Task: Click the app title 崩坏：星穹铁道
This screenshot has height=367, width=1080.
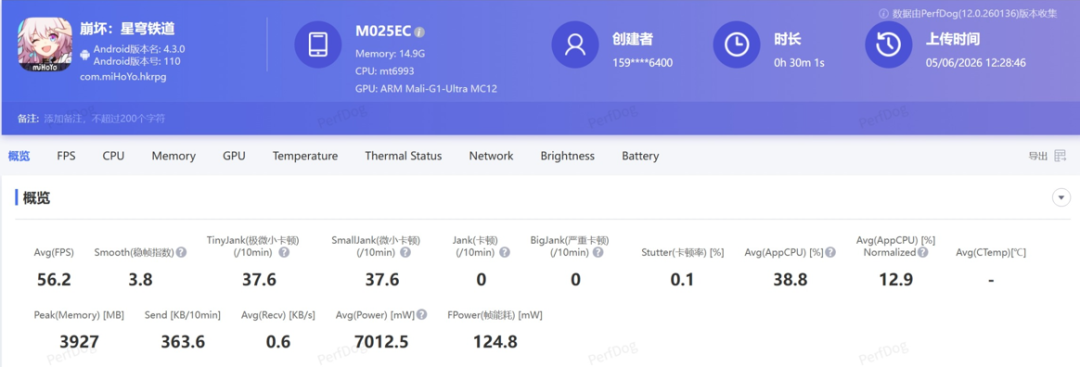Action: [127, 28]
